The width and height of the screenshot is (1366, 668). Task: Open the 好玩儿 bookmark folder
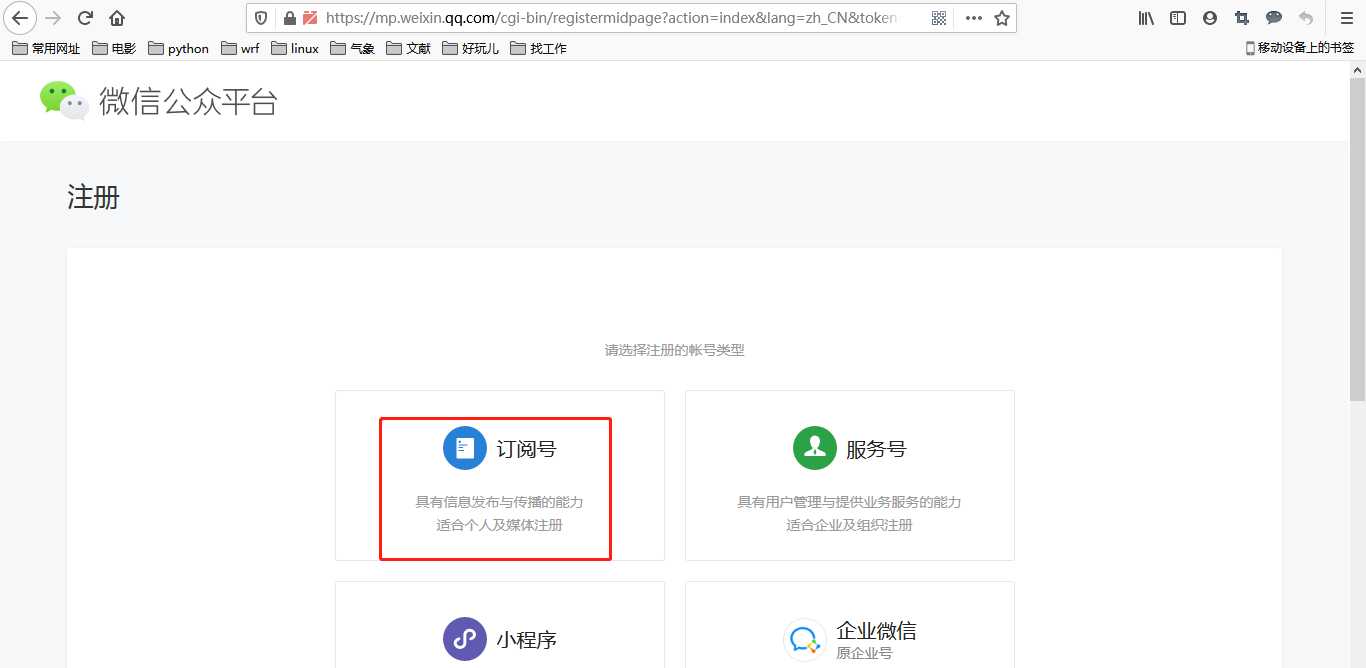click(470, 48)
